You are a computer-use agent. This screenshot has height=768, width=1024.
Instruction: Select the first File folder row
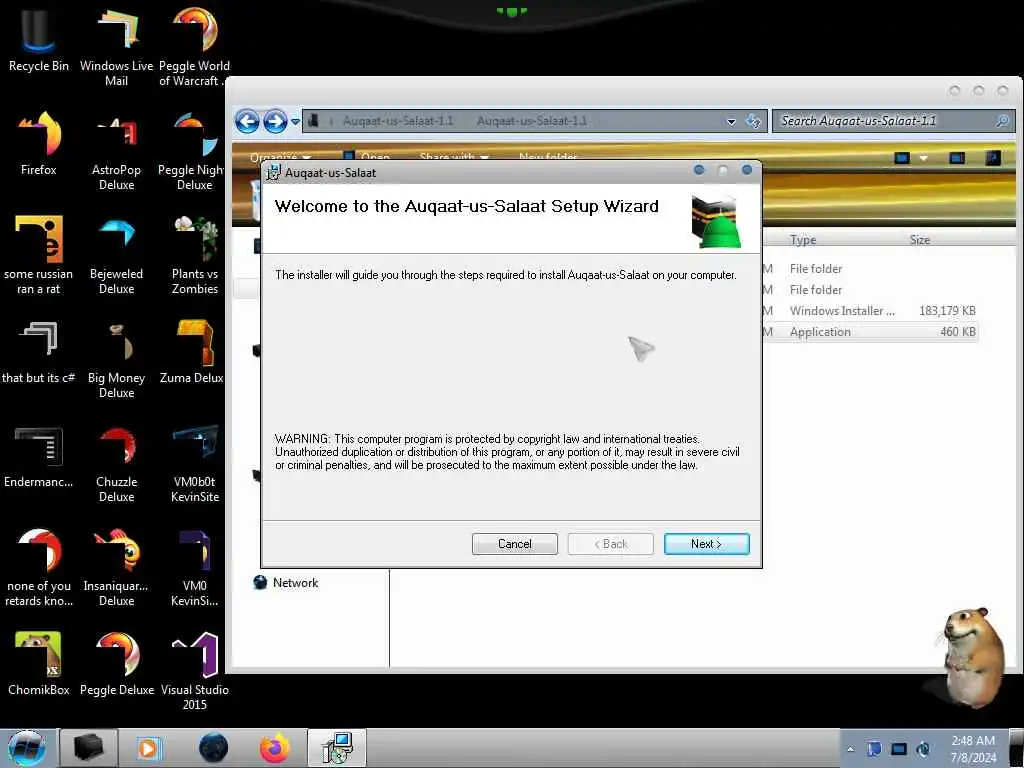point(869,268)
